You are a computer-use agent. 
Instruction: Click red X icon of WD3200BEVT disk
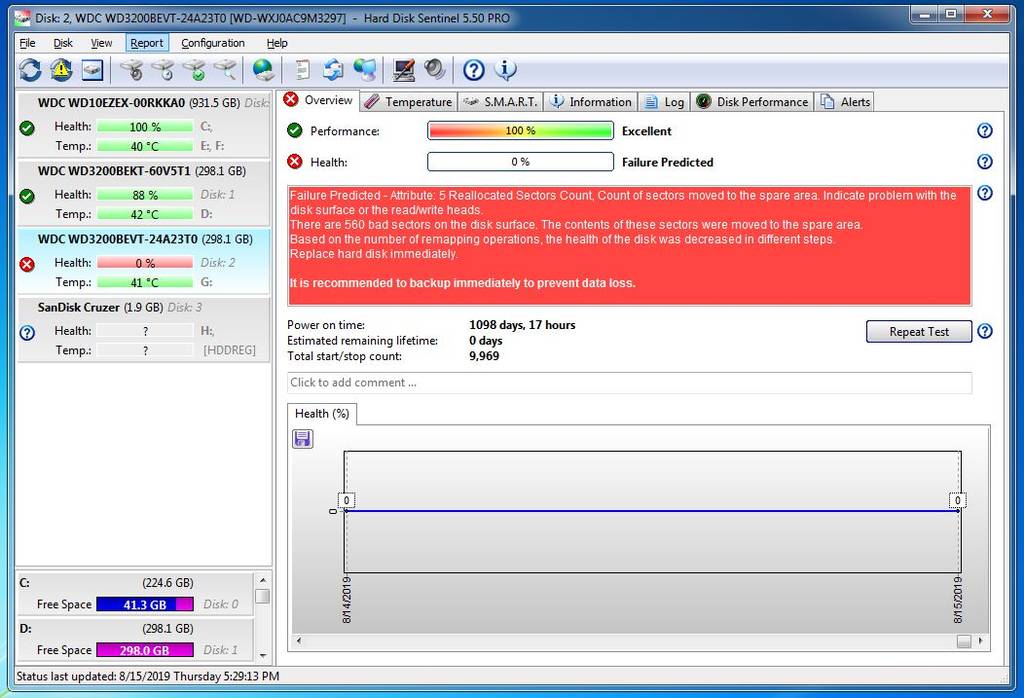[27, 264]
